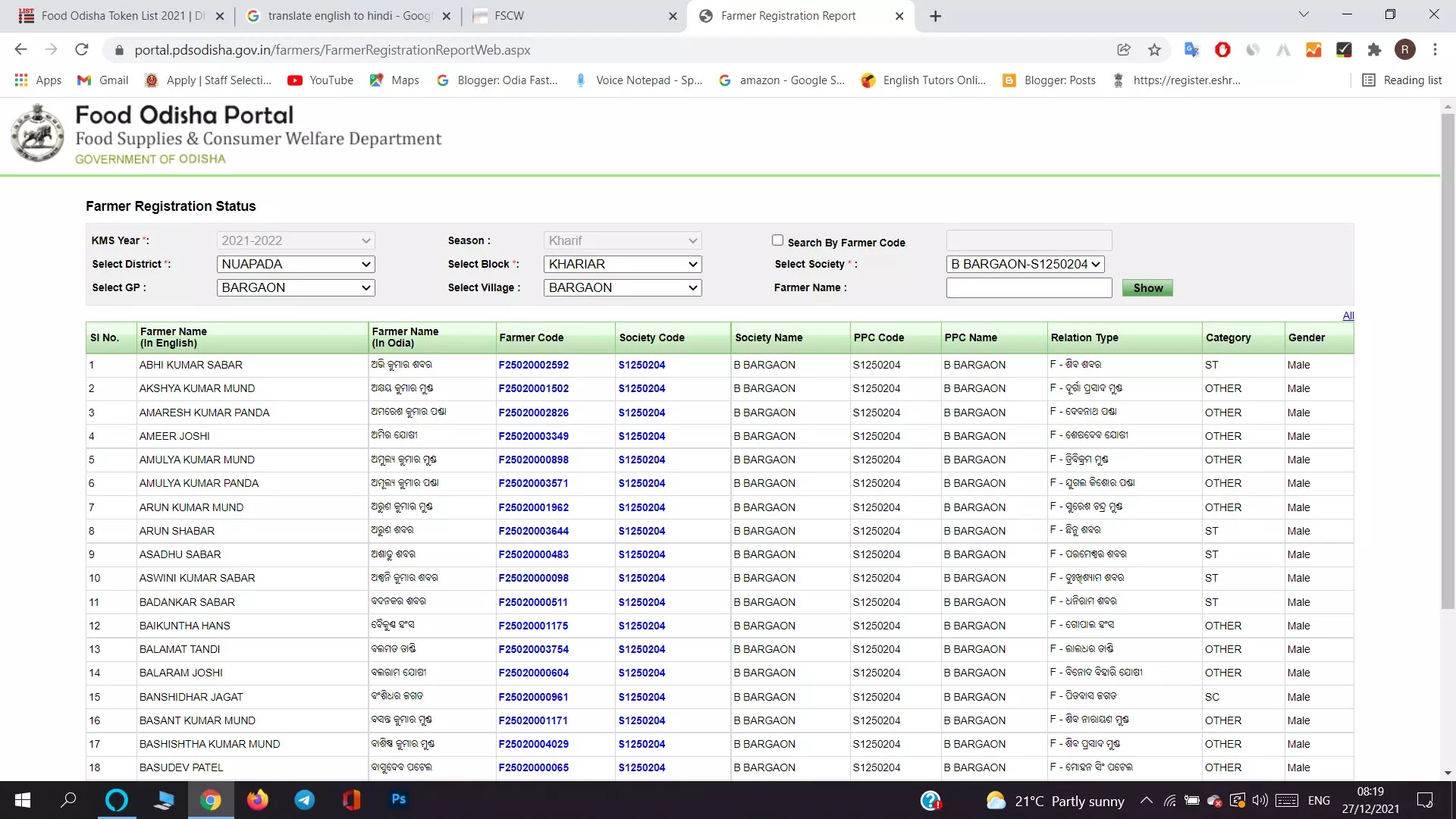Open the Select Village BARGAON dropdown
1456x819 pixels.
(x=622, y=287)
